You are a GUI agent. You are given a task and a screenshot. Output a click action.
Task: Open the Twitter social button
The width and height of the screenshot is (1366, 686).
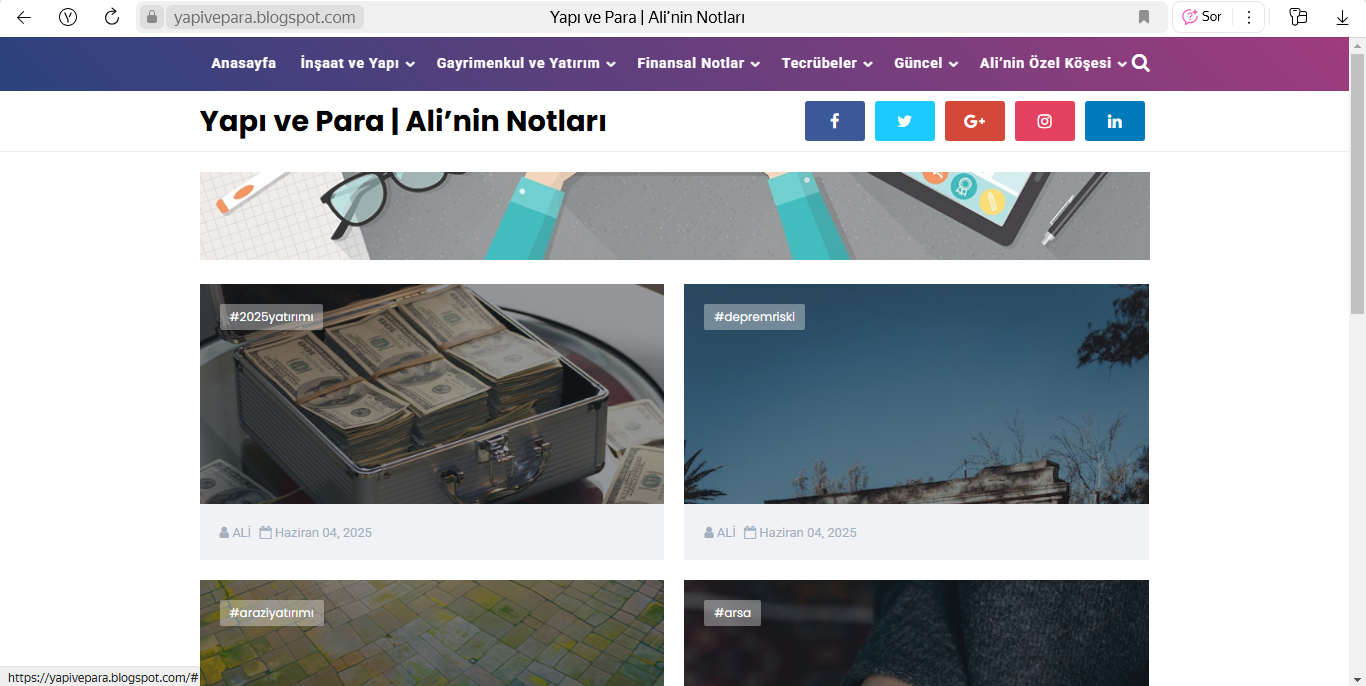coord(905,121)
